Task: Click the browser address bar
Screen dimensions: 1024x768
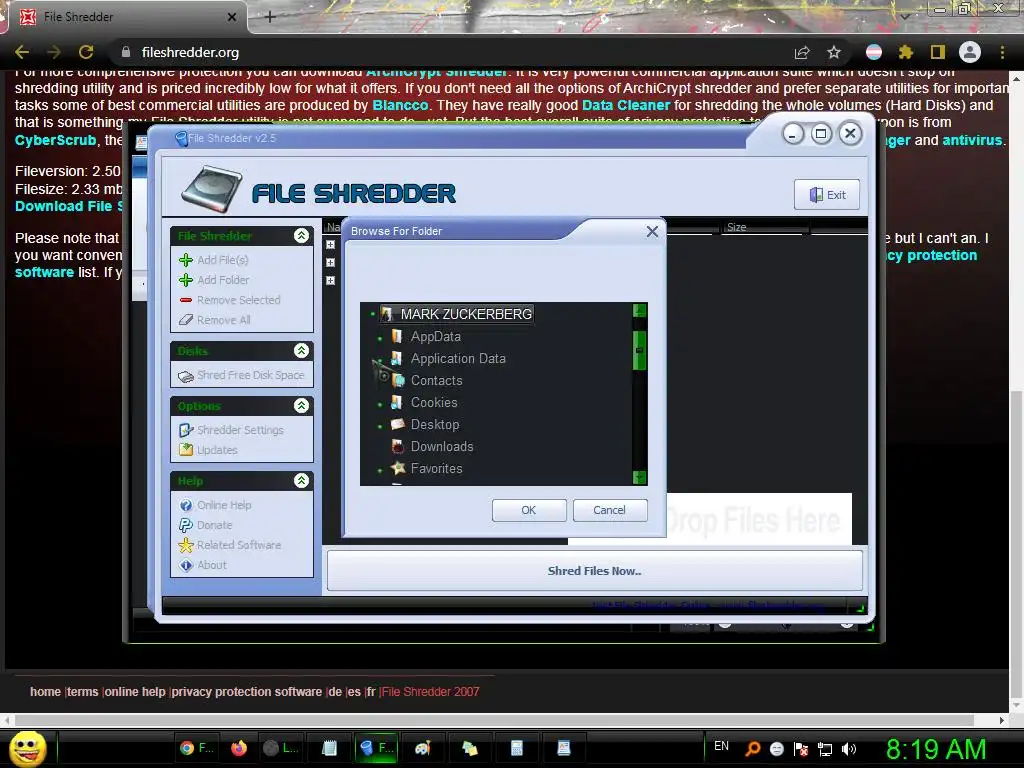Action: (451, 52)
